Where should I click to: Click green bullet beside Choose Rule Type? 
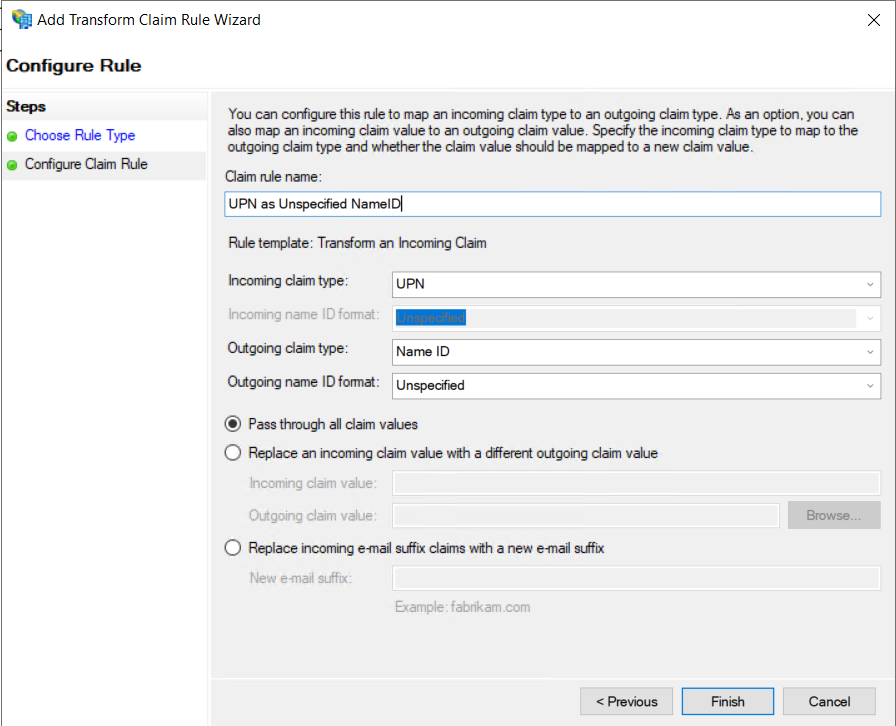(x=12, y=136)
